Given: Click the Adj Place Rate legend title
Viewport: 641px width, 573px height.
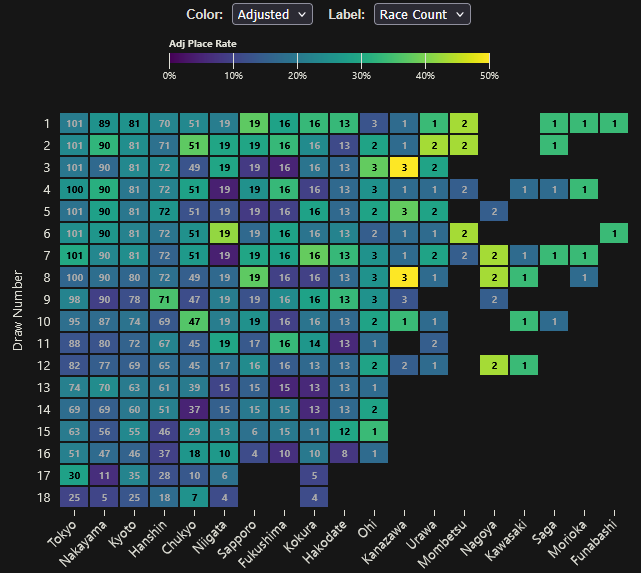Looking at the screenshot, I should click(x=203, y=44).
